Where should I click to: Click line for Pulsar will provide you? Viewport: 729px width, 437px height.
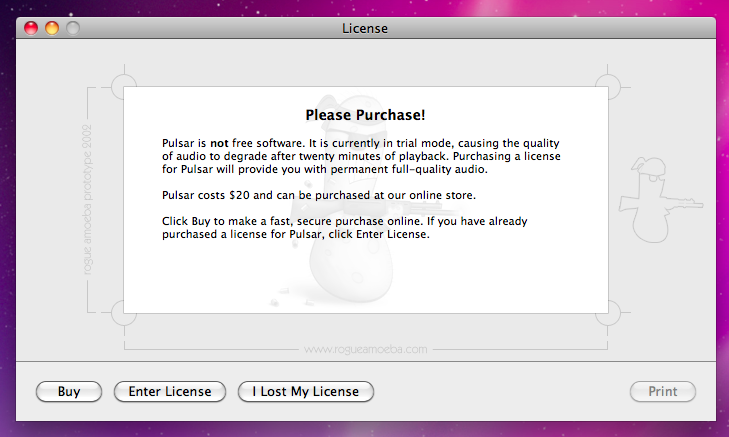pos(325,169)
